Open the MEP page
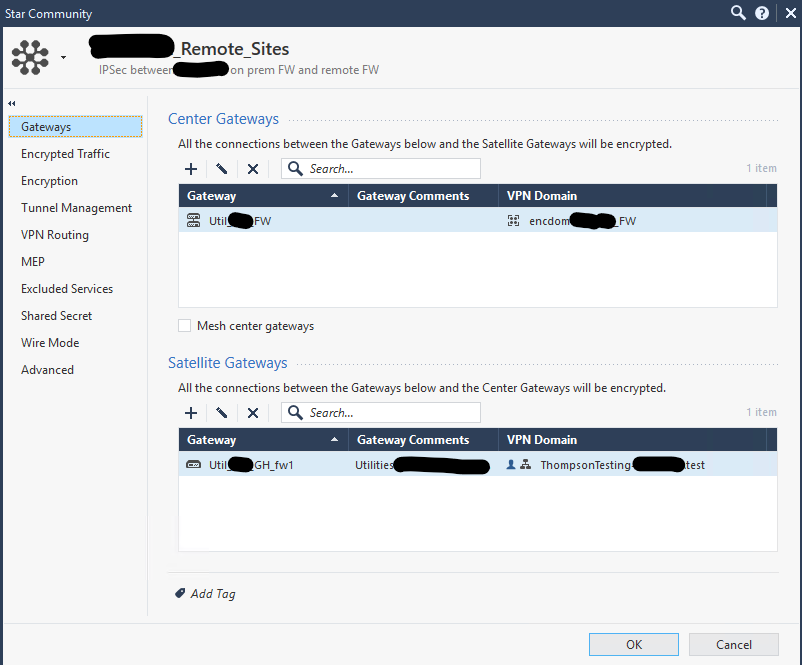Viewport: 802px width, 665px height. pos(33,262)
